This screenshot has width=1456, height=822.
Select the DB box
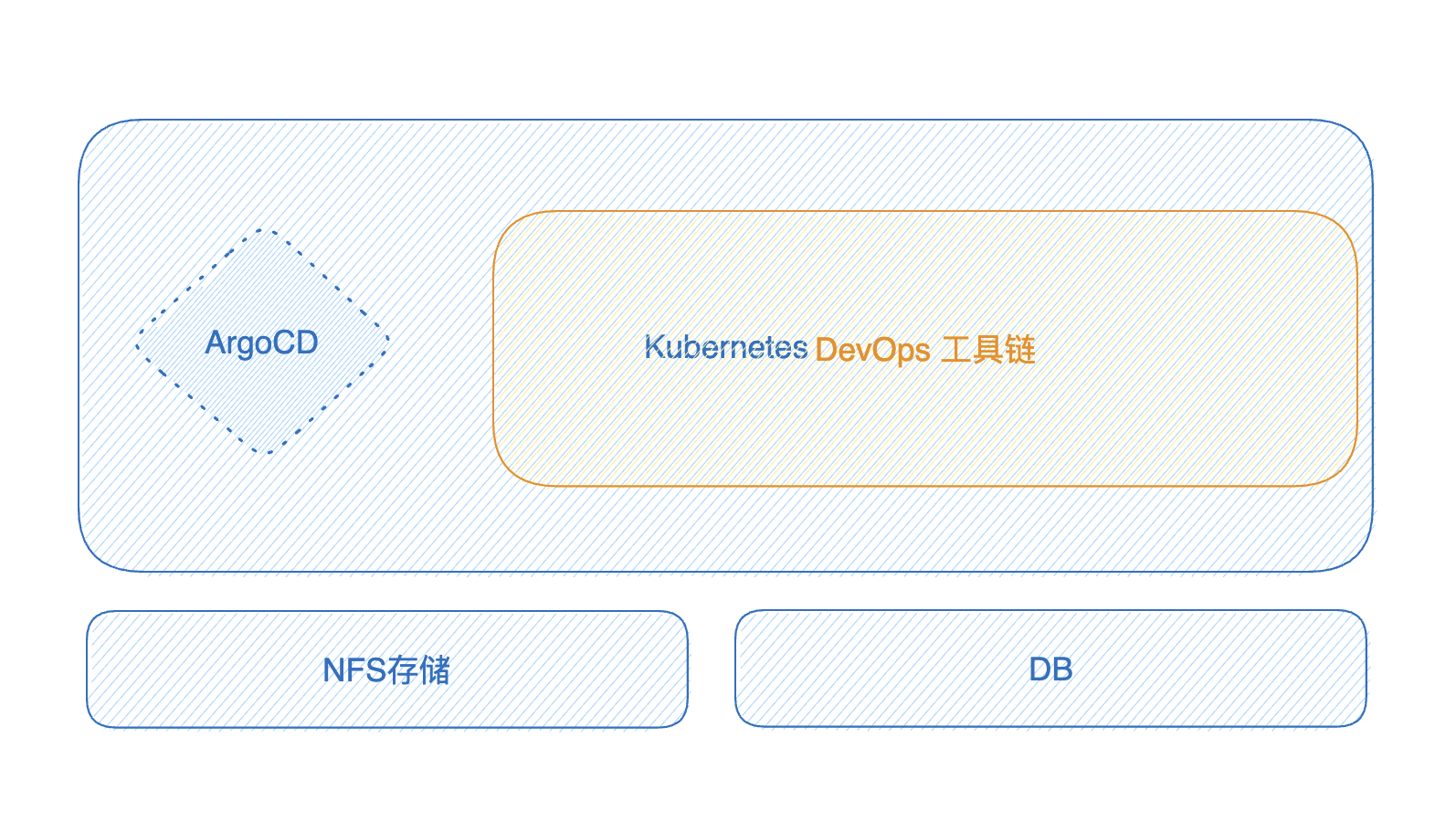[1050, 669]
